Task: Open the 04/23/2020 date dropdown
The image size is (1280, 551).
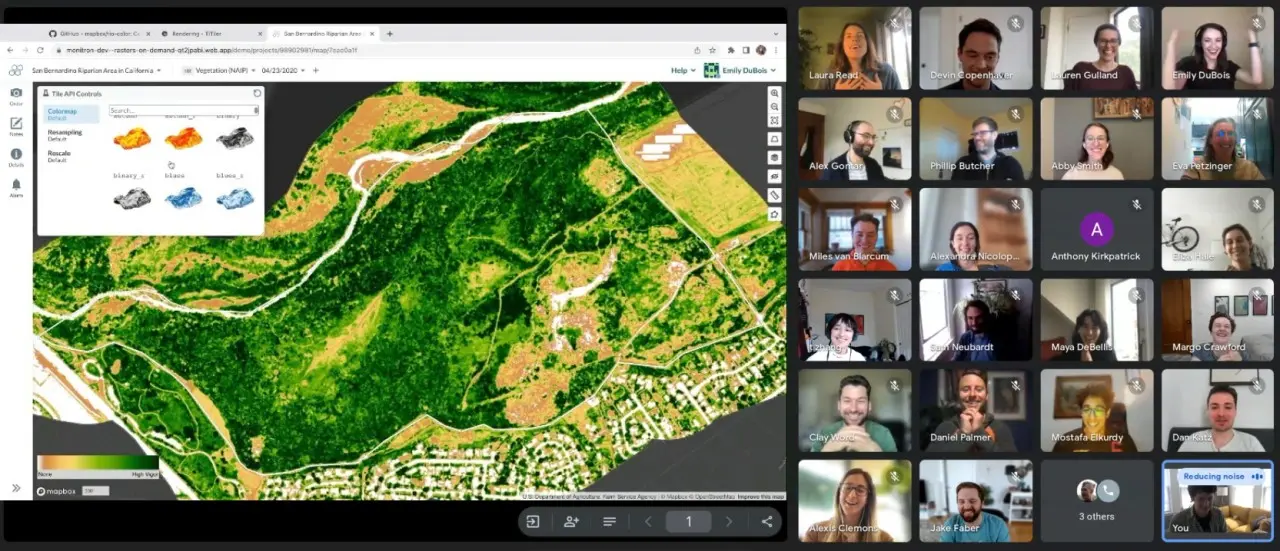Action: point(284,70)
